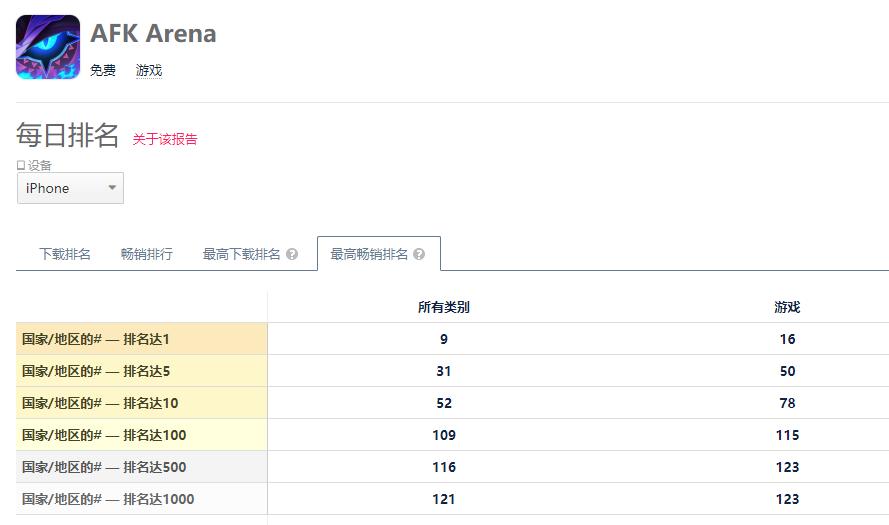
Task: Click the 游戏 column header in table
Action: [787, 307]
